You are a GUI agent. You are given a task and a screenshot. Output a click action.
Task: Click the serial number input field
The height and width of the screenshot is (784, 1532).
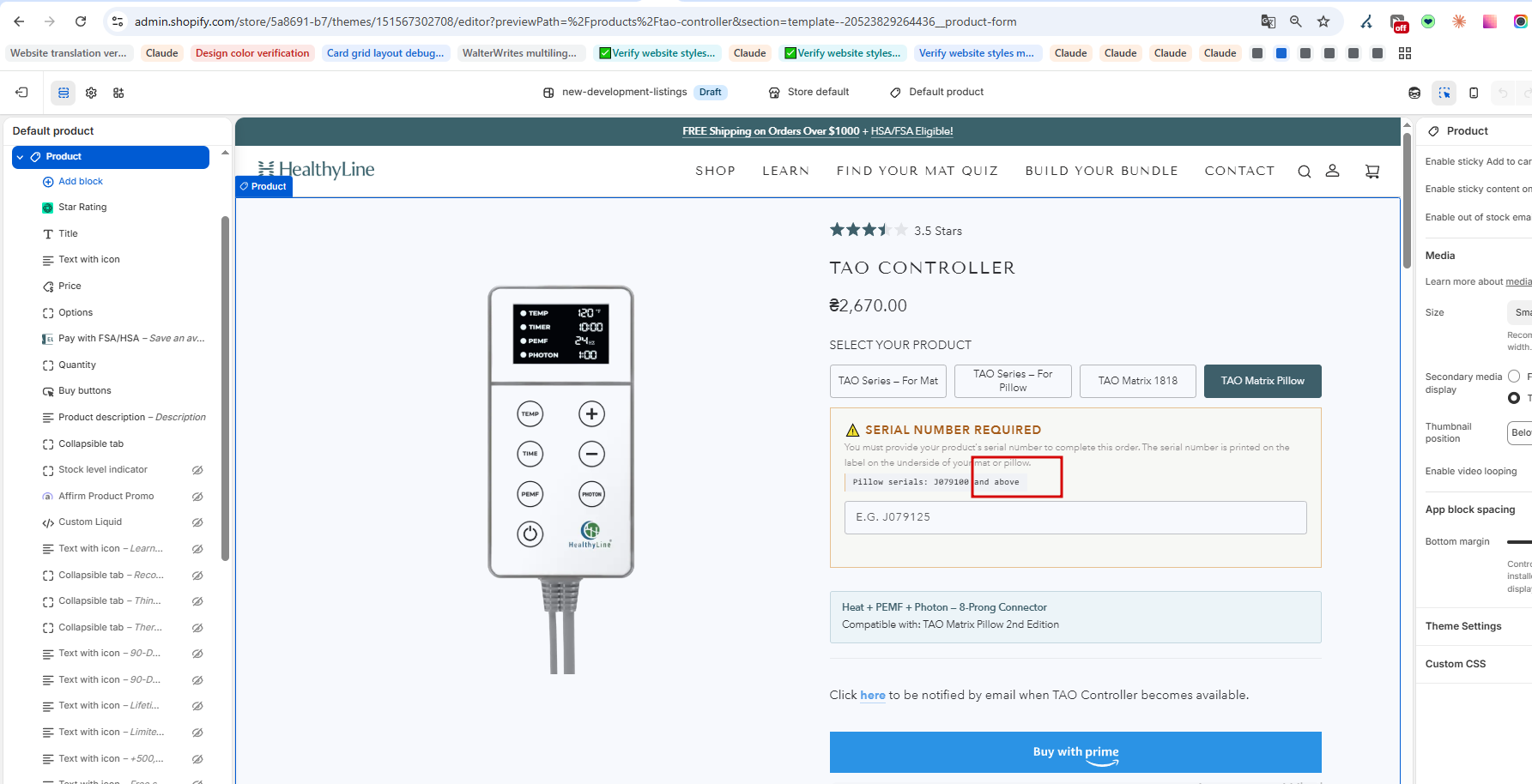pos(1075,517)
